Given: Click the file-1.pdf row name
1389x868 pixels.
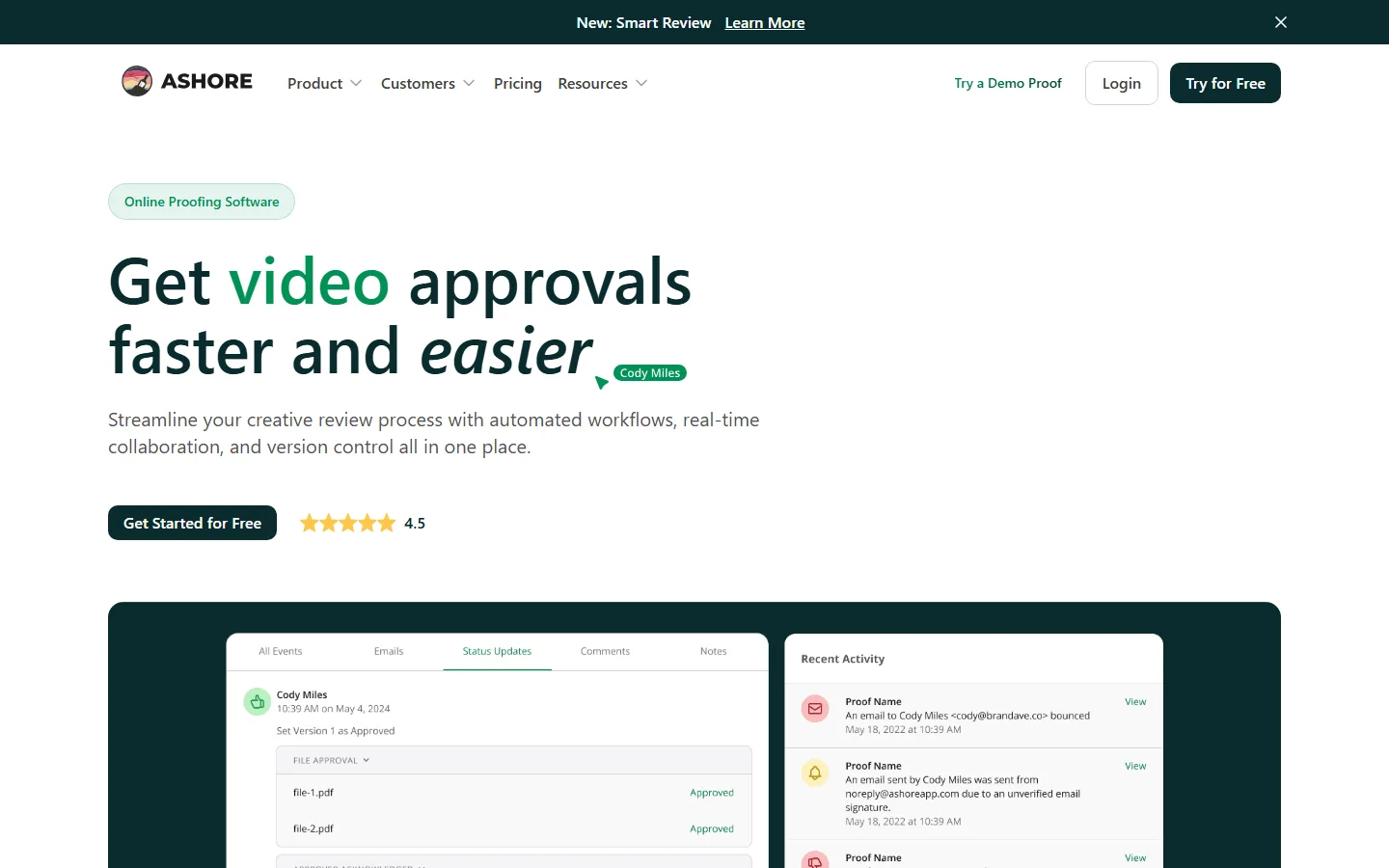Looking at the screenshot, I should tap(313, 793).
